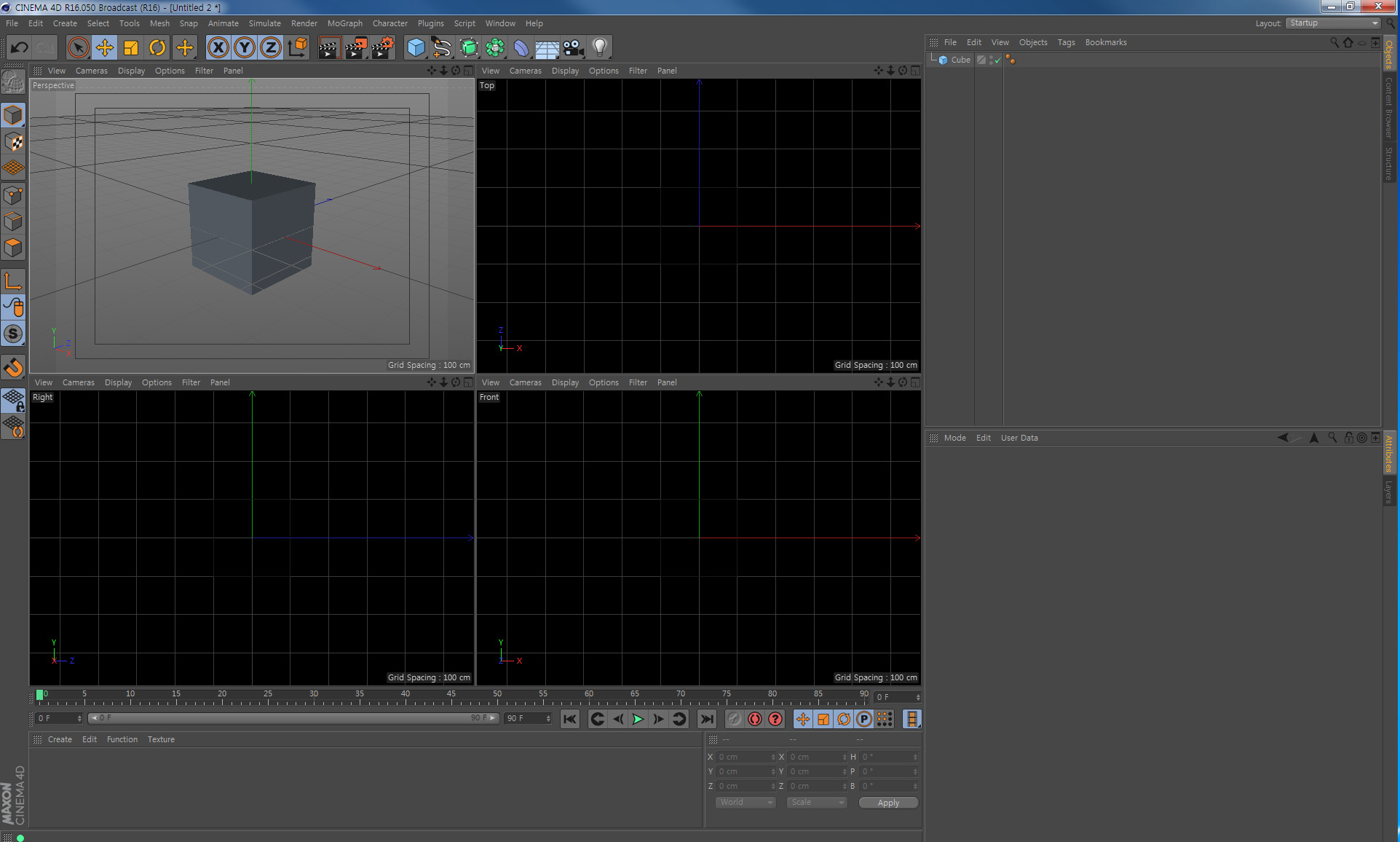
Task: Open the deformer objects icon
Action: 521,48
